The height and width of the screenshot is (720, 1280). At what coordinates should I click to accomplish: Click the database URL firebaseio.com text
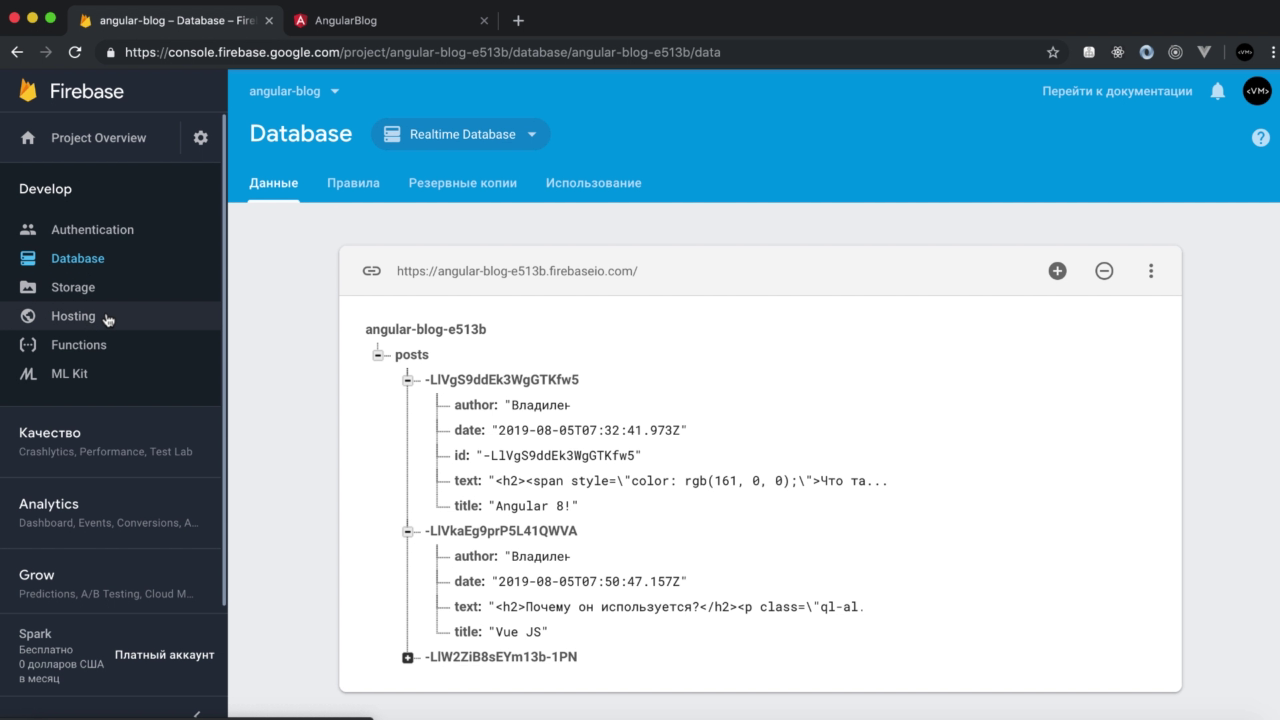517,271
